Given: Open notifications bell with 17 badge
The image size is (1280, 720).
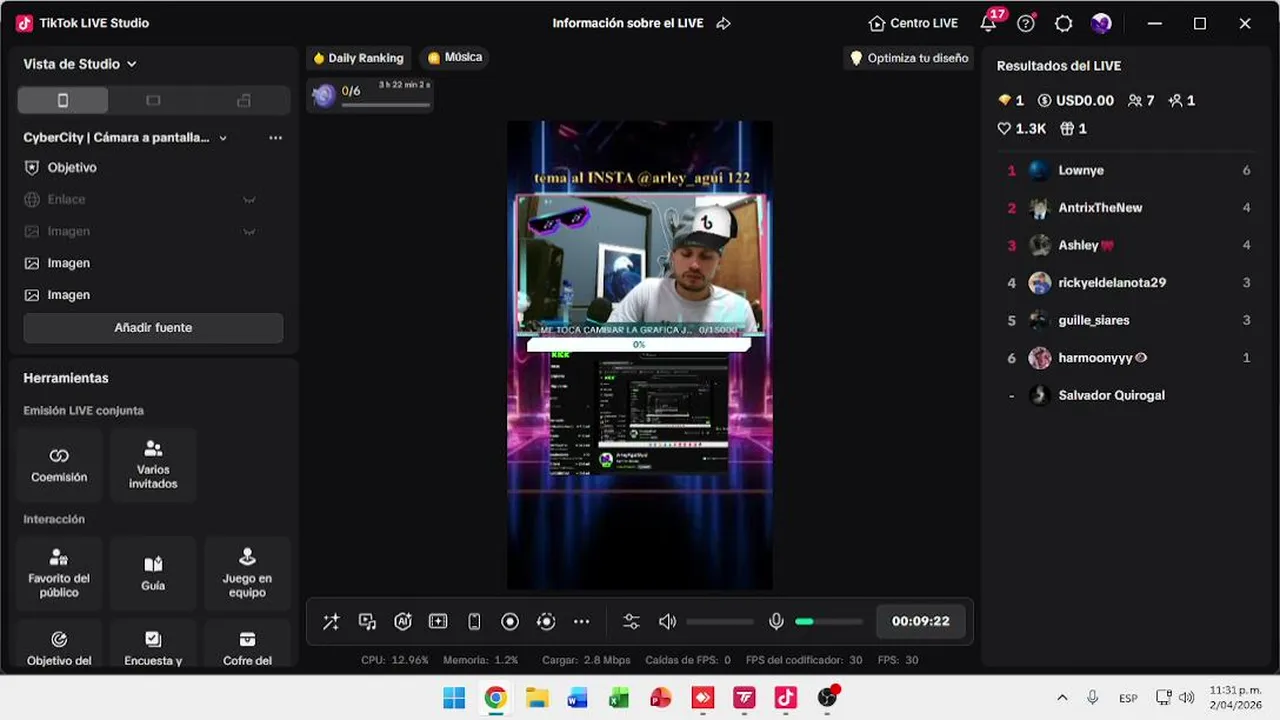Looking at the screenshot, I should point(988,23).
